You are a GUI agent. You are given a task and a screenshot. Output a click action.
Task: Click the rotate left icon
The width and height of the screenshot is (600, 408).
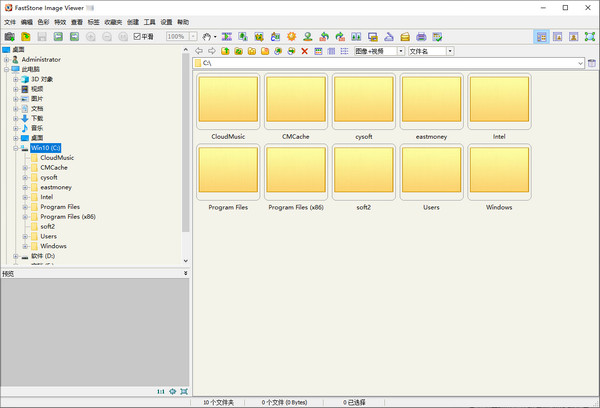[x=325, y=37]
